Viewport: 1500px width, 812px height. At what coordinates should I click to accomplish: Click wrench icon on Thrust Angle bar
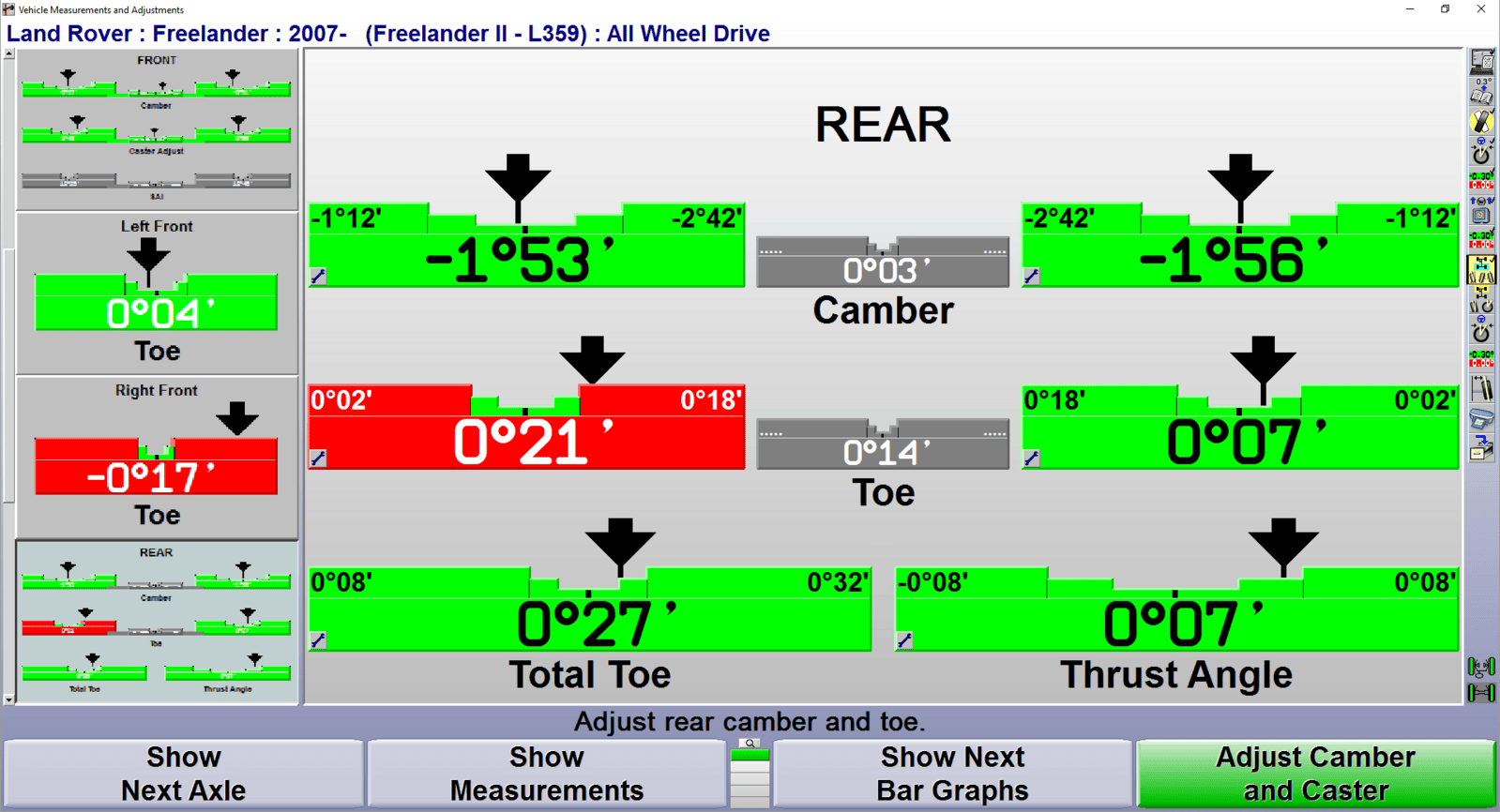coord(904,640)
